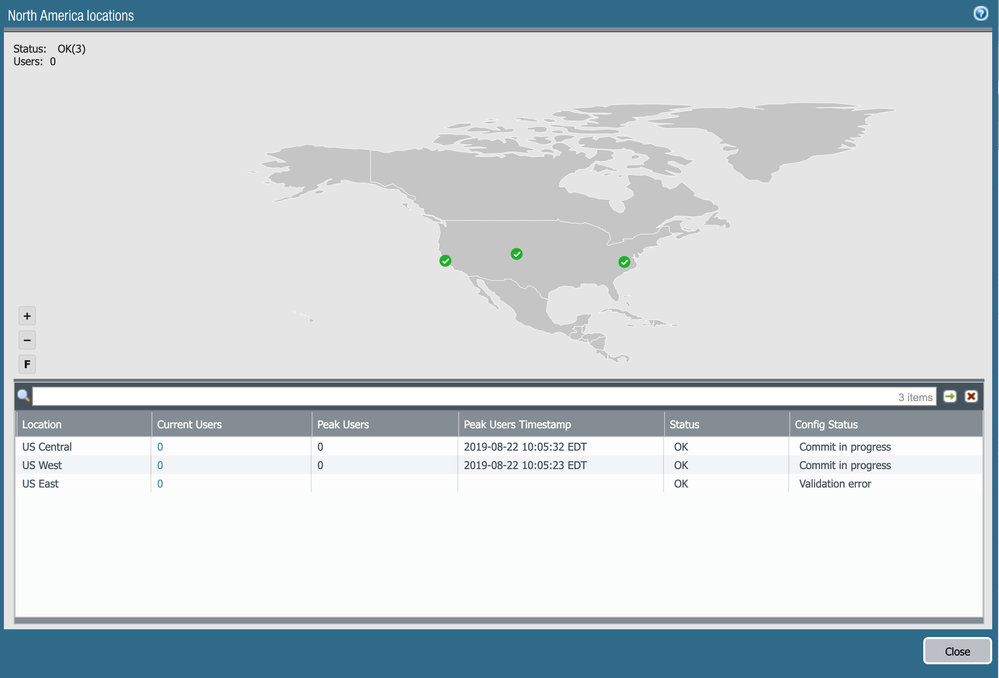Click the Close button
This screenshot has width=999, height=678.
point(957,651)
